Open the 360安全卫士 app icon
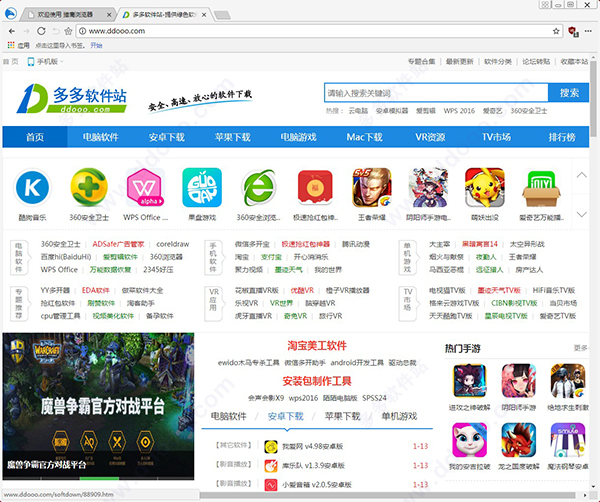This screenshot has width=600, height=502. point(89,187)
